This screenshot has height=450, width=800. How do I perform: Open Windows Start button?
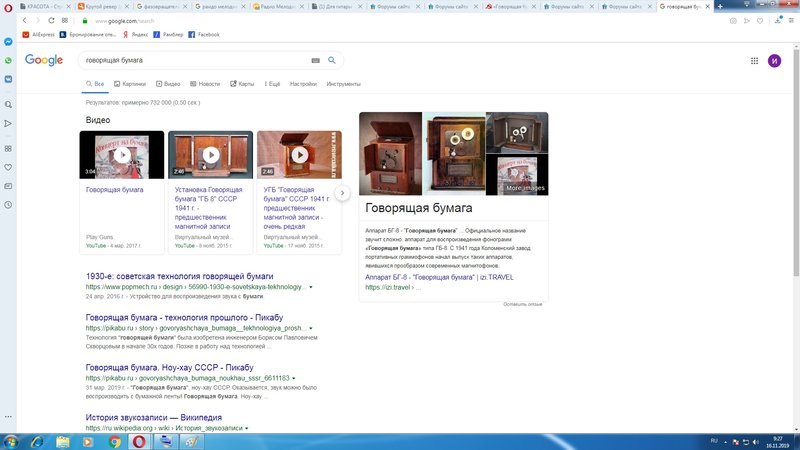10,441
